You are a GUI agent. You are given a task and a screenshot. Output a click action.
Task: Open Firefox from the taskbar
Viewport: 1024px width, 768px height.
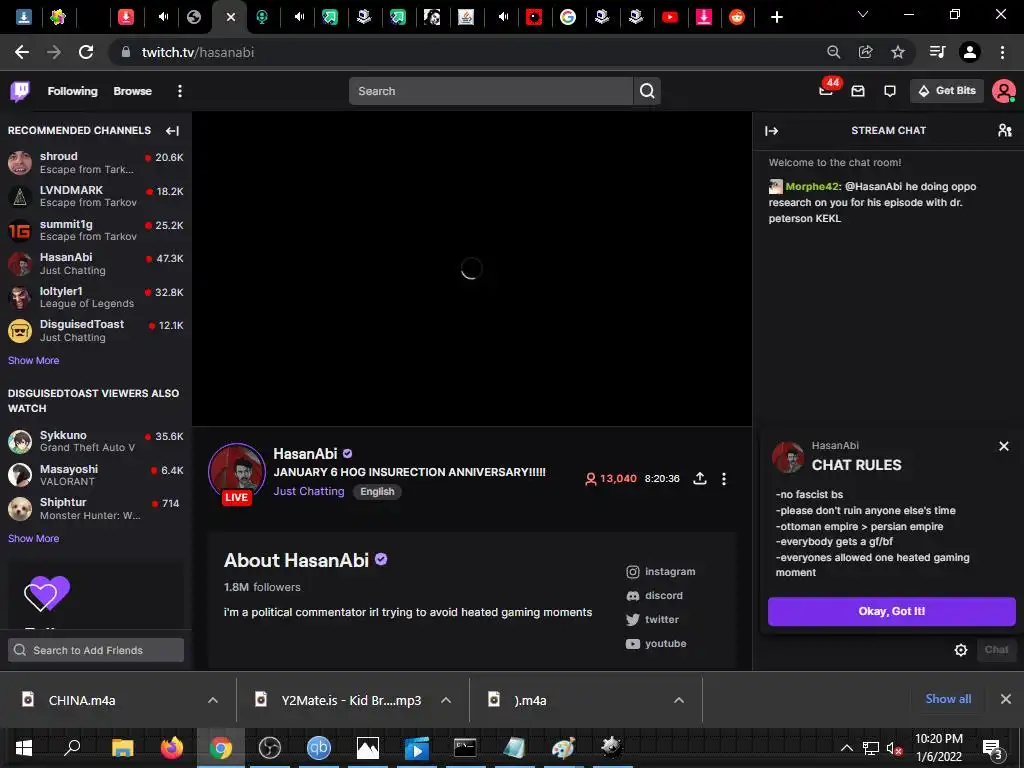[172, 748]
